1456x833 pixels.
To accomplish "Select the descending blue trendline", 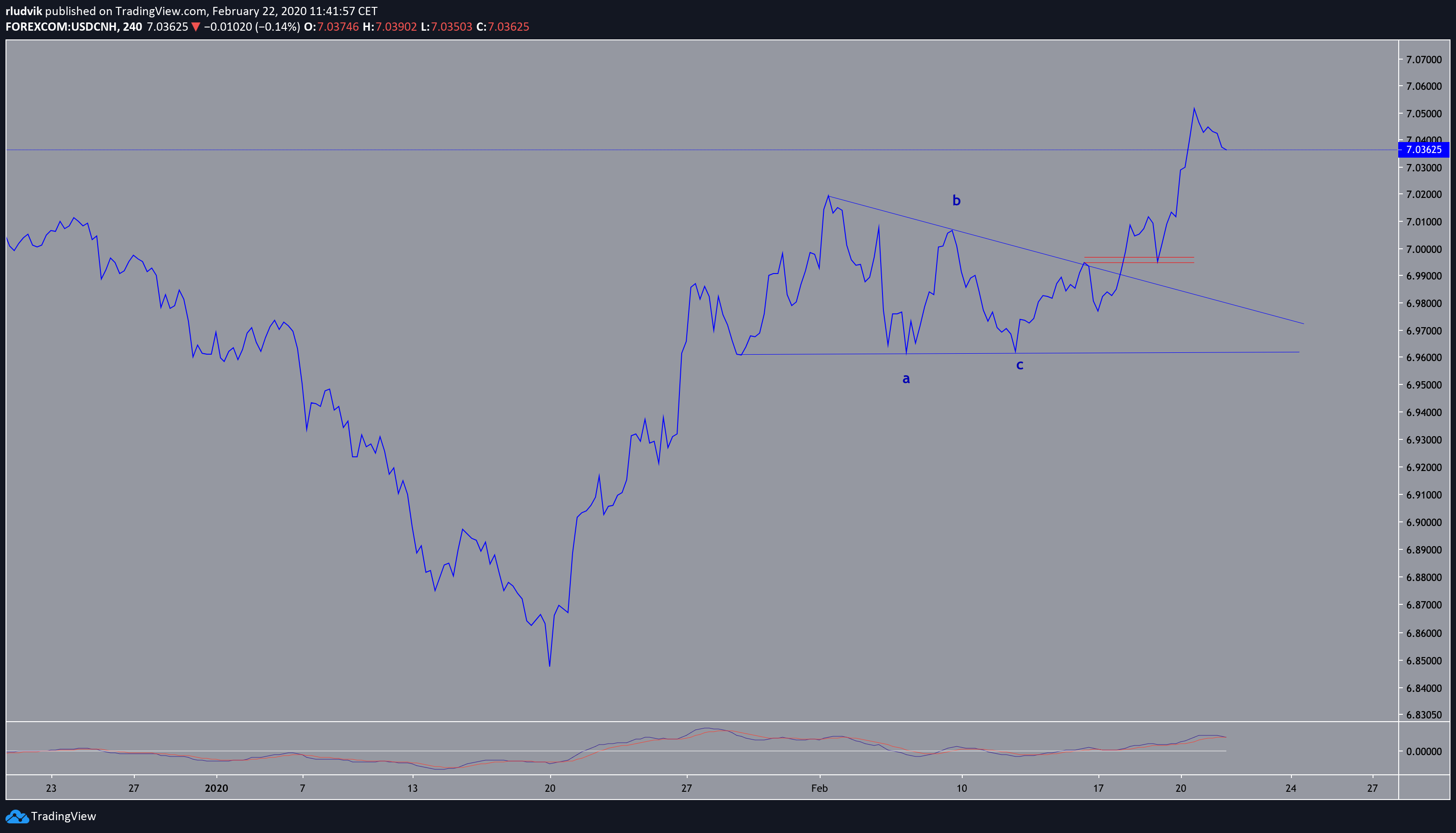I will click(1066, 260).
